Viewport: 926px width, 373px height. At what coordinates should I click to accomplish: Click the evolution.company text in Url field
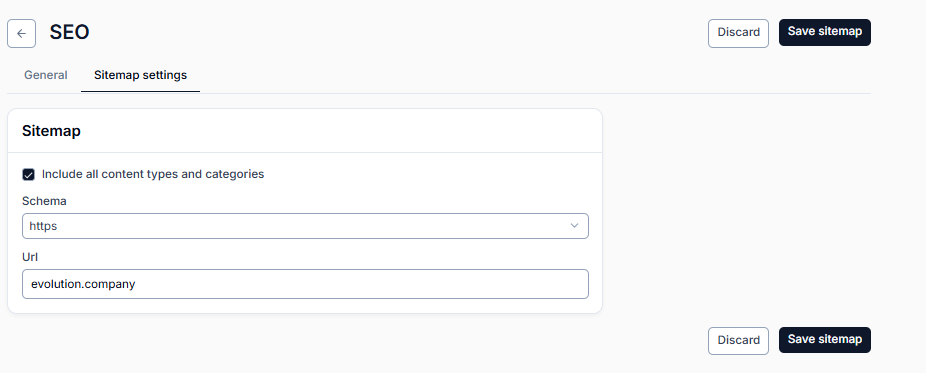click(x=83, y=284)
